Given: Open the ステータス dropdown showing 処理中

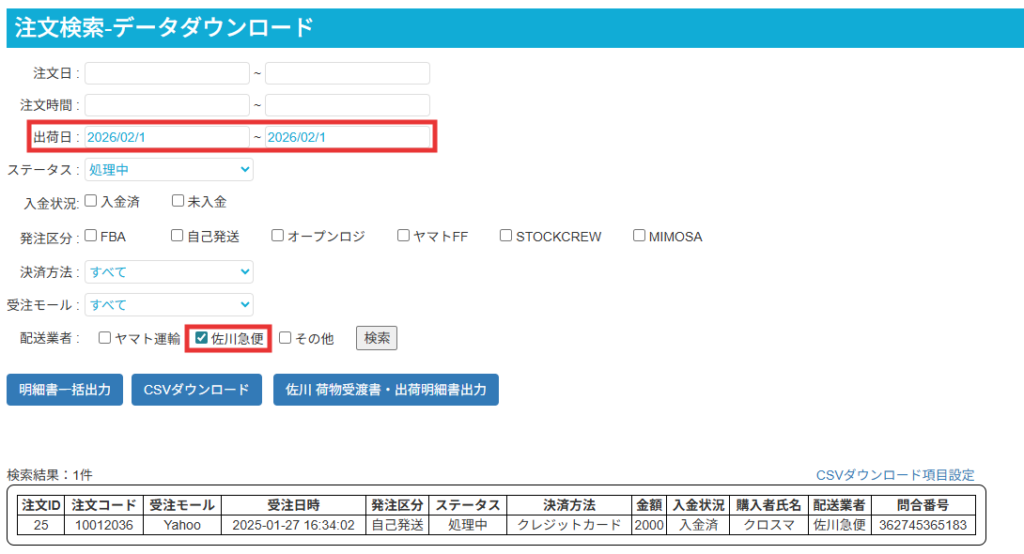Looking at the screenshot, I should 169,170.
